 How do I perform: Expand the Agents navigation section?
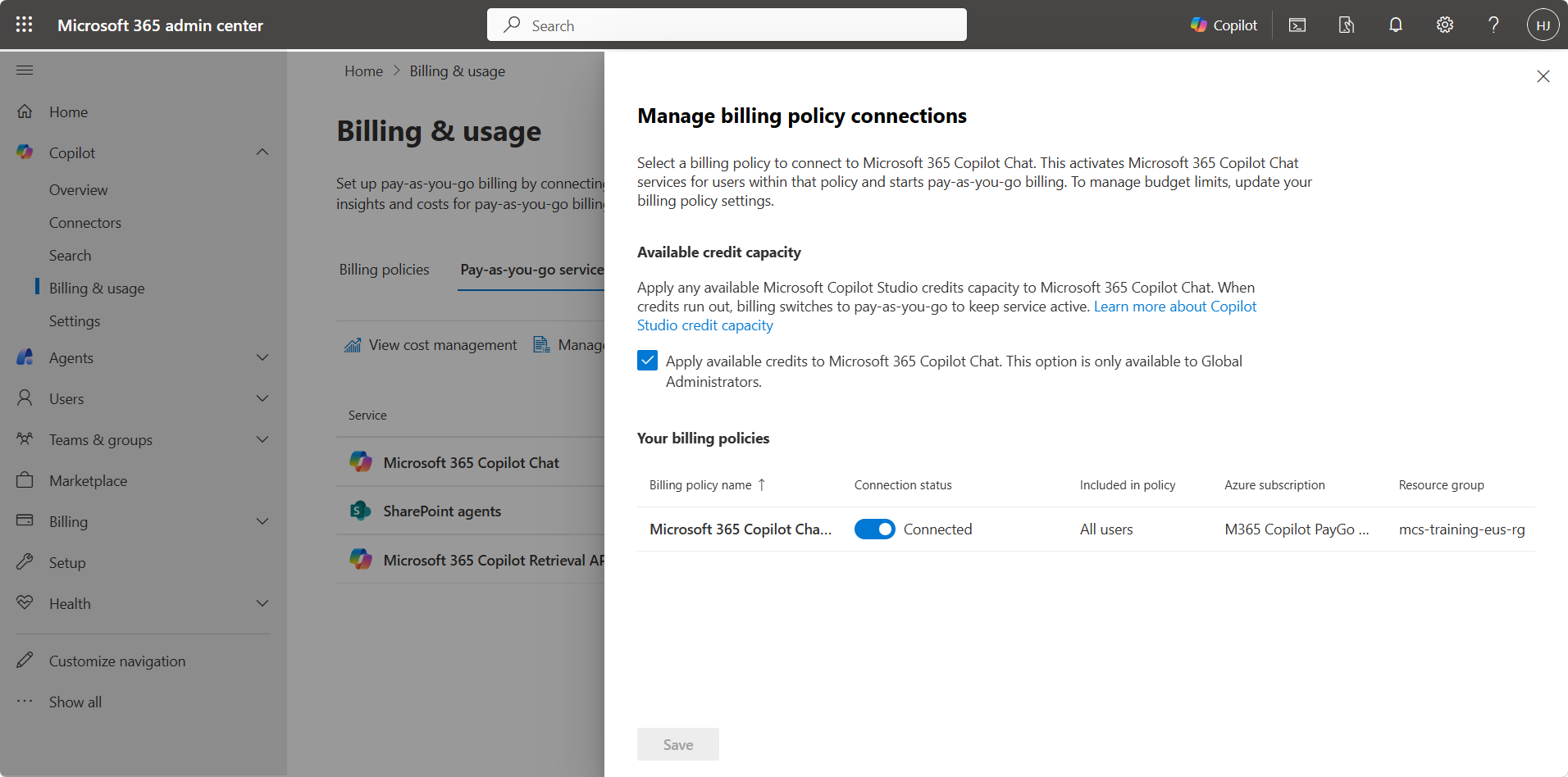click(x=262, y=357)
